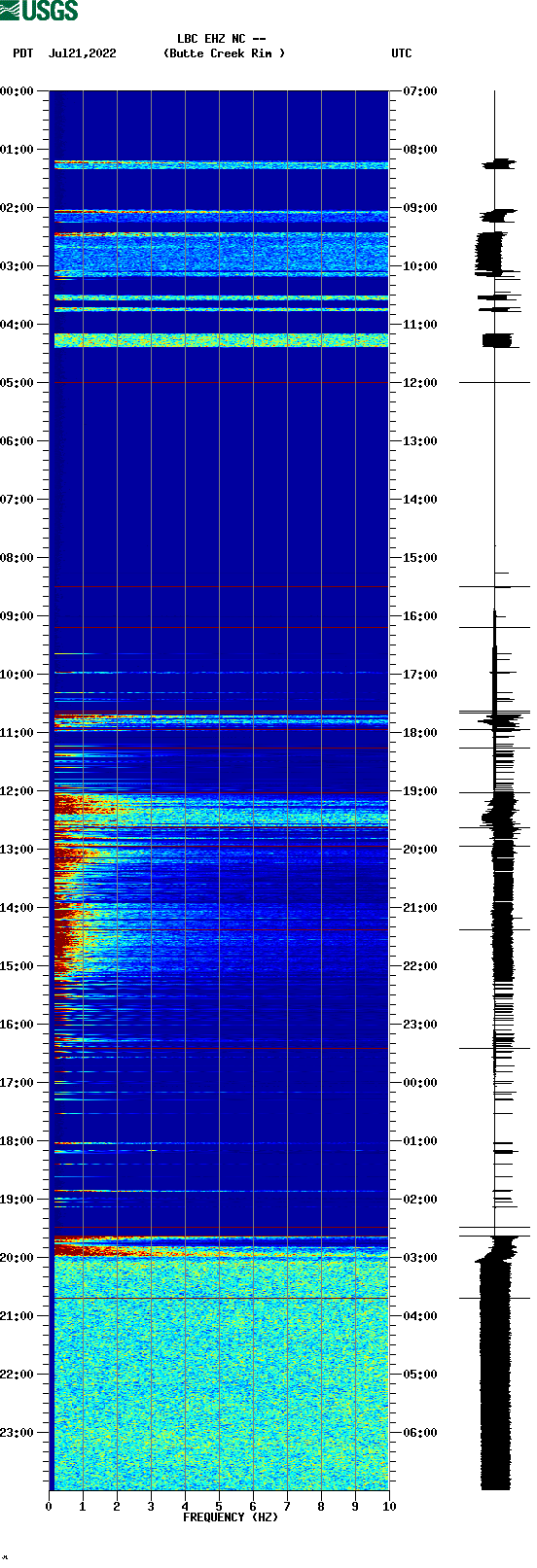Click the 08:00 PDT time label

(x=18, y=558)
